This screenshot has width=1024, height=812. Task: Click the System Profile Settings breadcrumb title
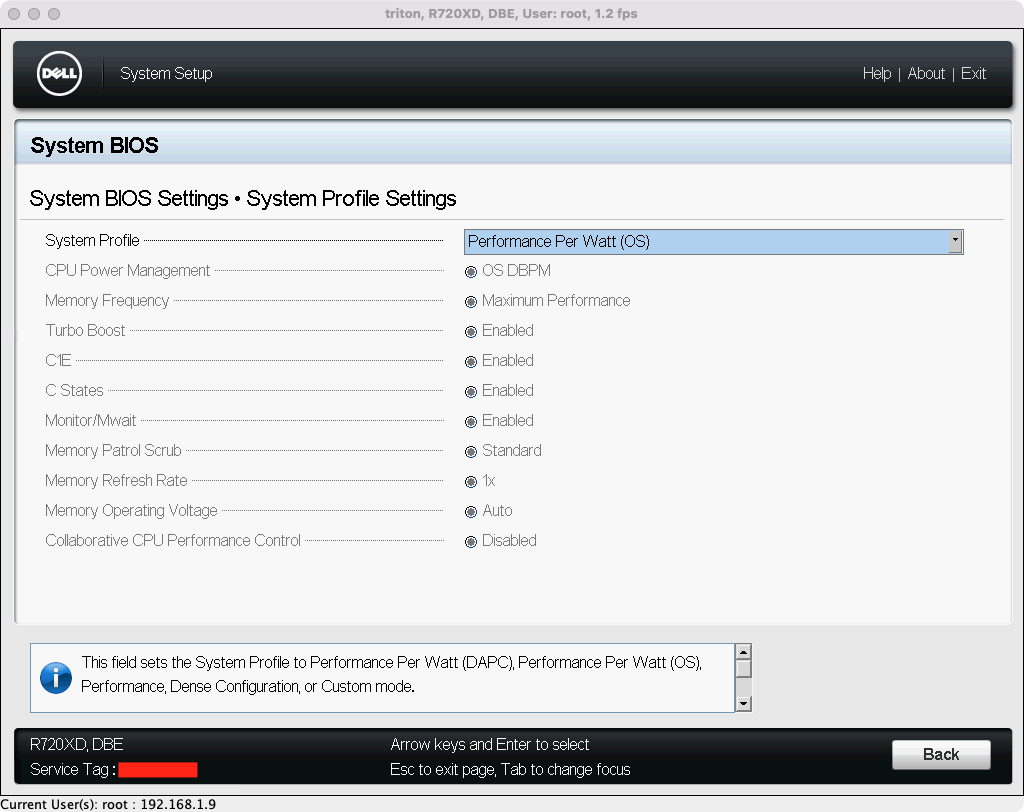pos(351,199)
